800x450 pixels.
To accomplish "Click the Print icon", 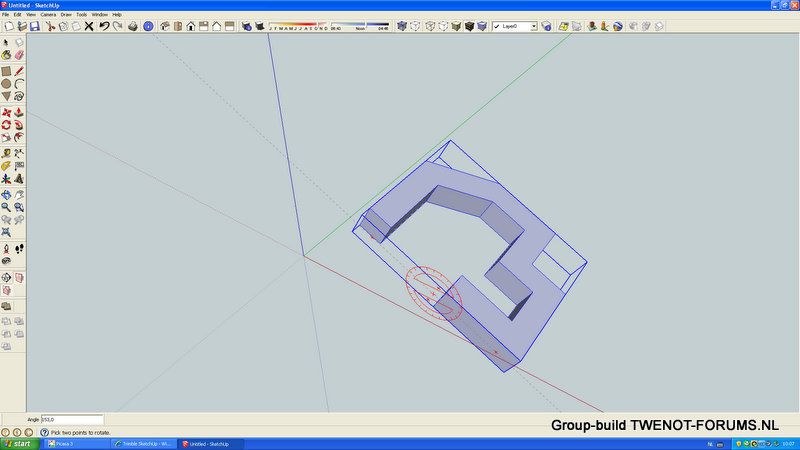I will click(x=133, y=26).
